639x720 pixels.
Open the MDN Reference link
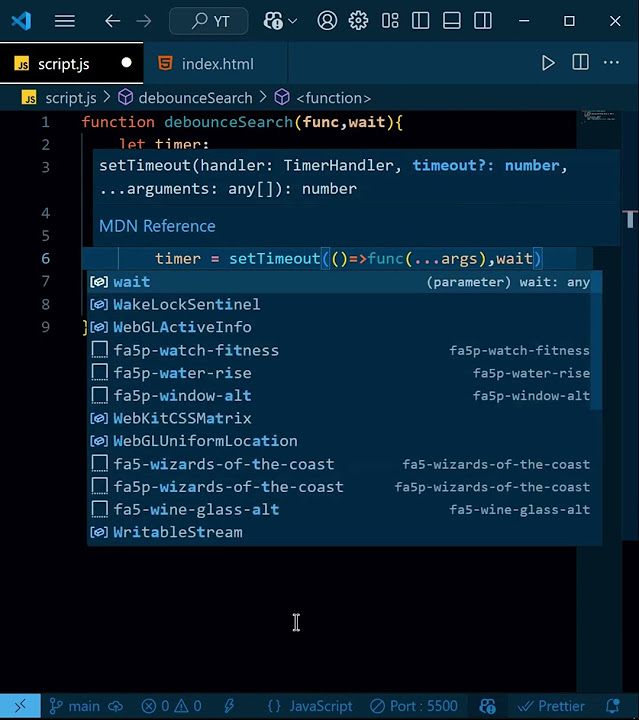point(157,226)
